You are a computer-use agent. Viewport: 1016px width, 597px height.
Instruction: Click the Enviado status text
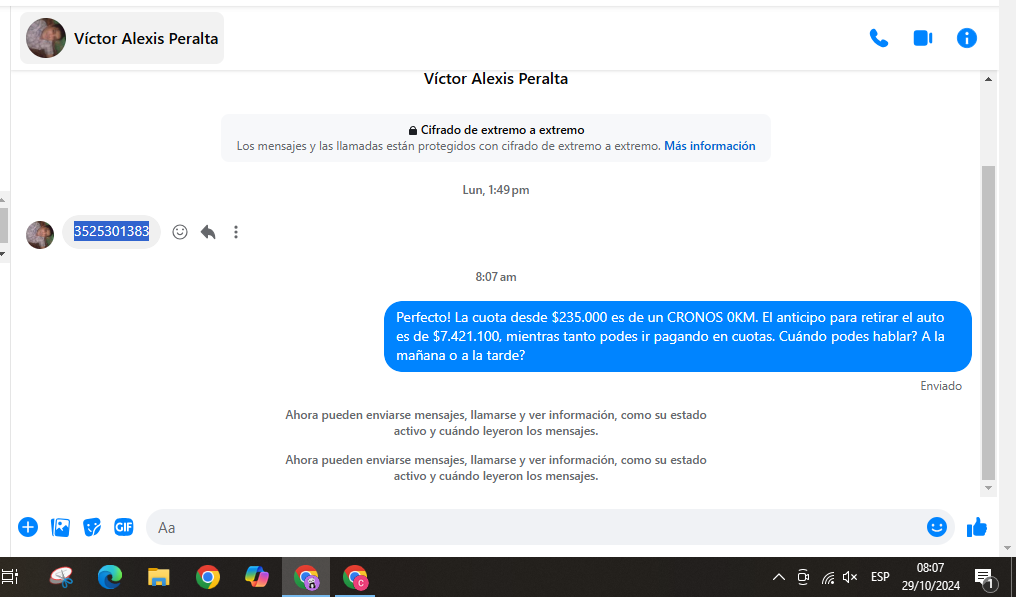click(x=941, y=386)
